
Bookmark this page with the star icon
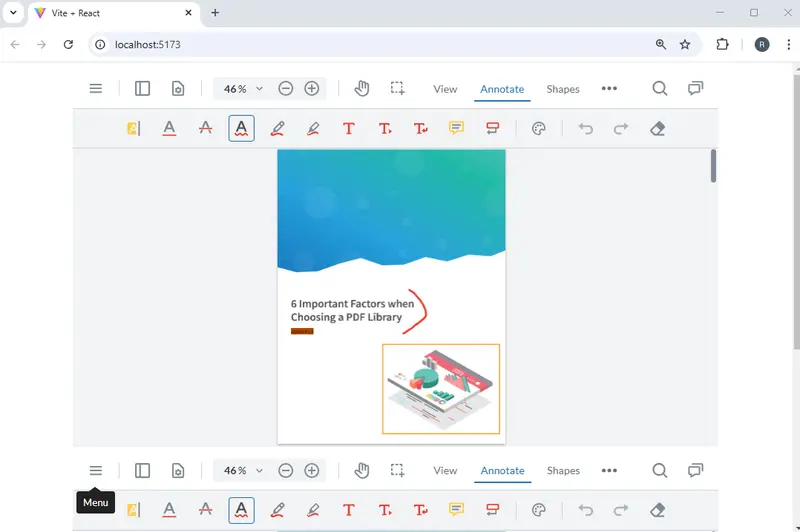point(685,44)
